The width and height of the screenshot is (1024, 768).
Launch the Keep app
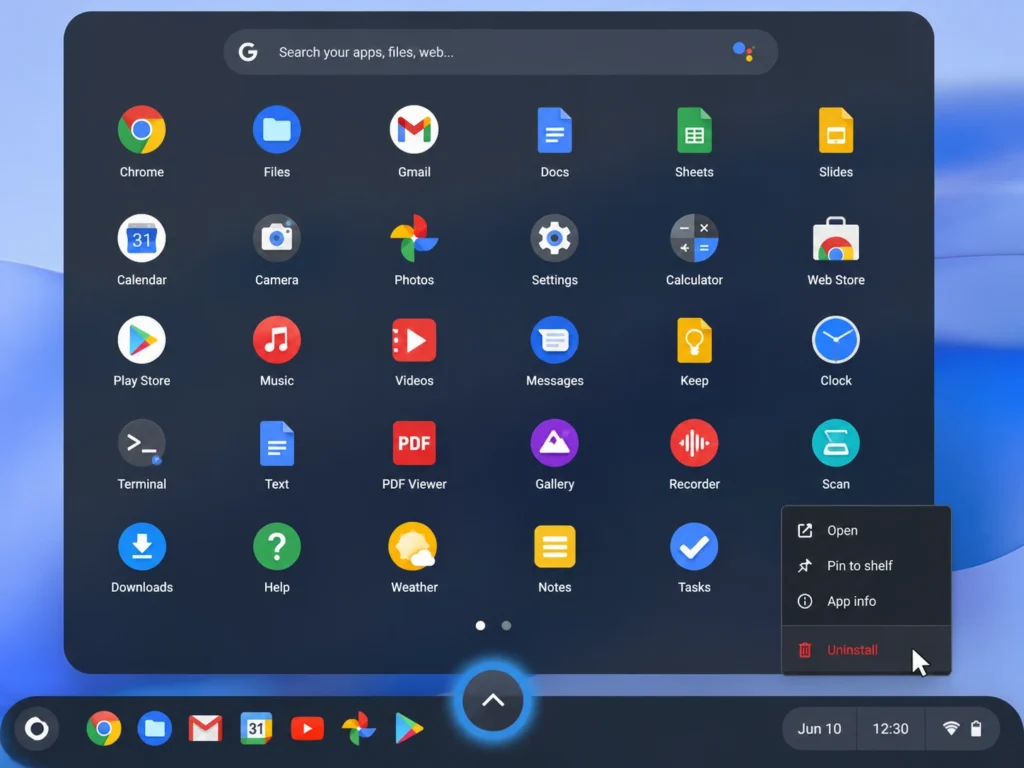tap(694, 340)
